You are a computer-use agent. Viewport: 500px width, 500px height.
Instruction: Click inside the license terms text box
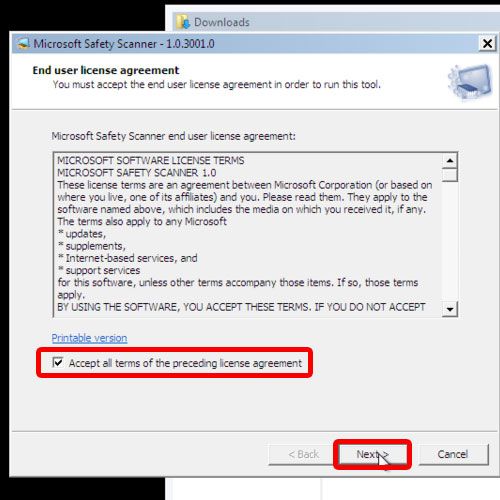pyautogui.click(x=247, y=235)
